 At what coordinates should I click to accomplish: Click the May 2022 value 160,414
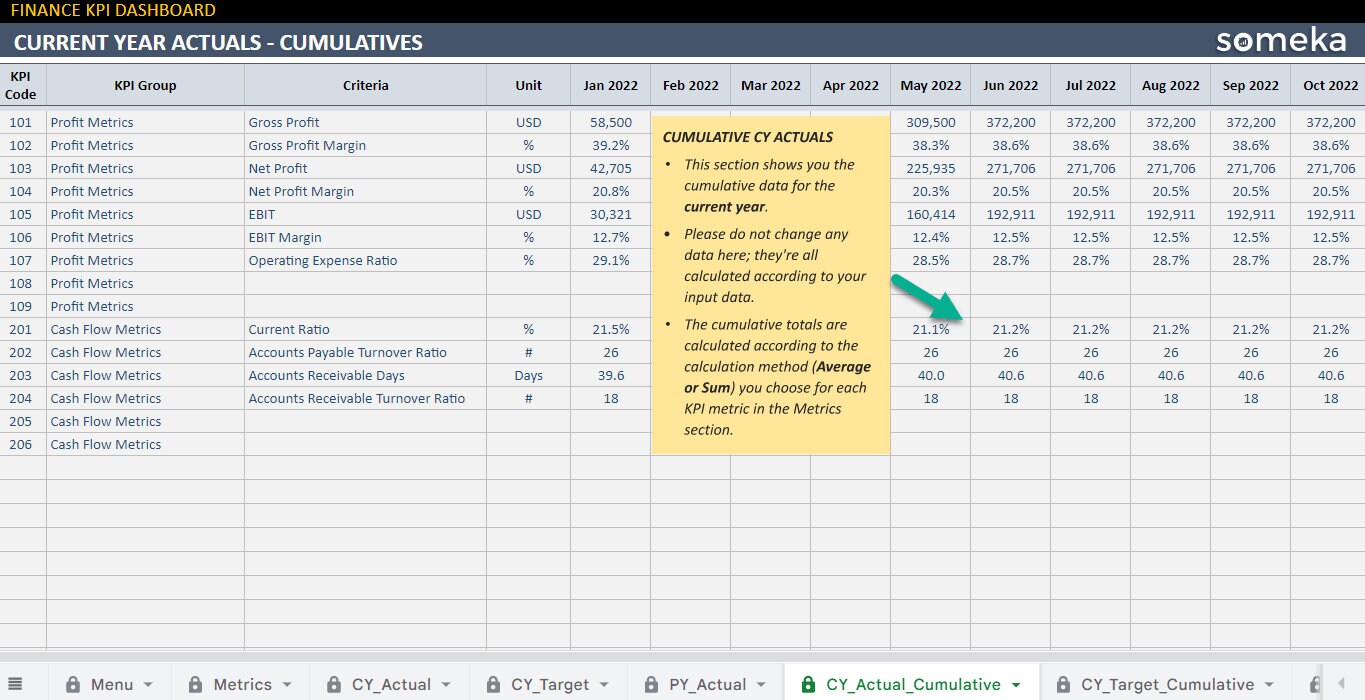[x=930, y=214]
